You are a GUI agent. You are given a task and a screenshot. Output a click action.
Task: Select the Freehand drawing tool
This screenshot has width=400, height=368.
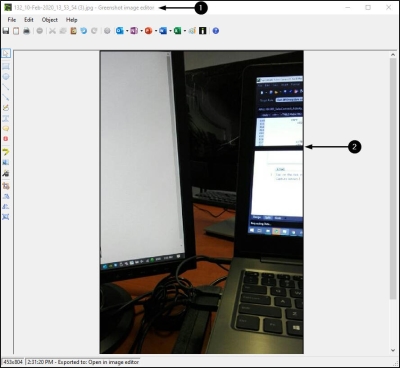pos(6,108)
